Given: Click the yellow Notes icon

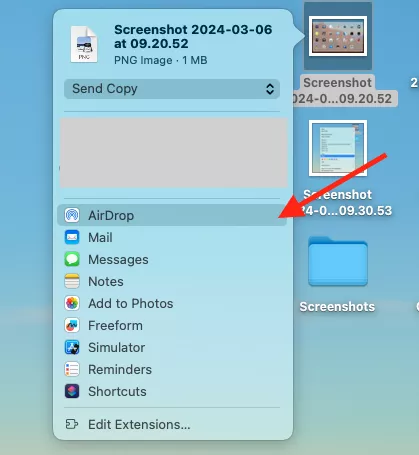Looking at the screenshot, I should (72, 281).
